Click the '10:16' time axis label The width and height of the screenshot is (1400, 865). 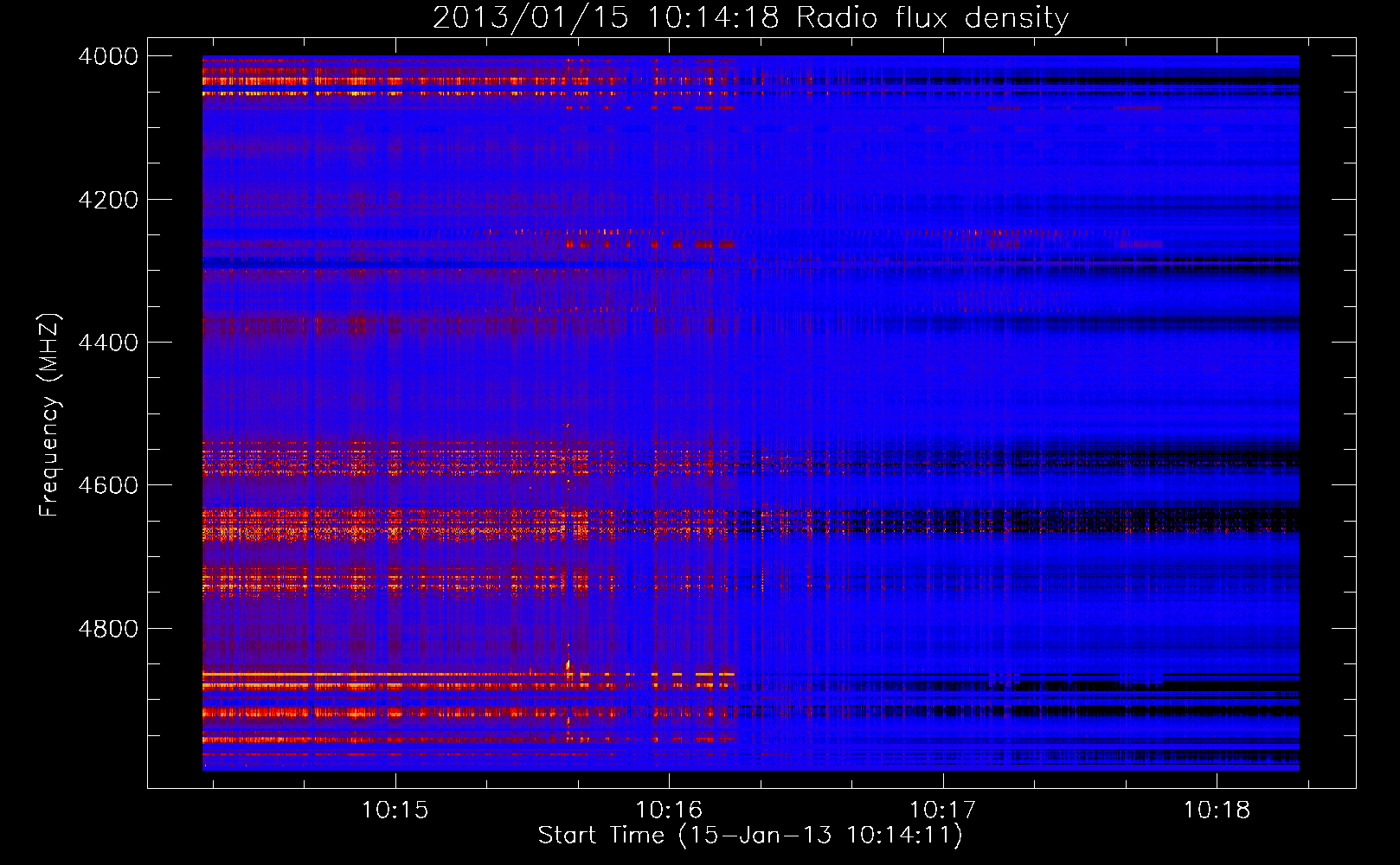(x=669, y=811)
